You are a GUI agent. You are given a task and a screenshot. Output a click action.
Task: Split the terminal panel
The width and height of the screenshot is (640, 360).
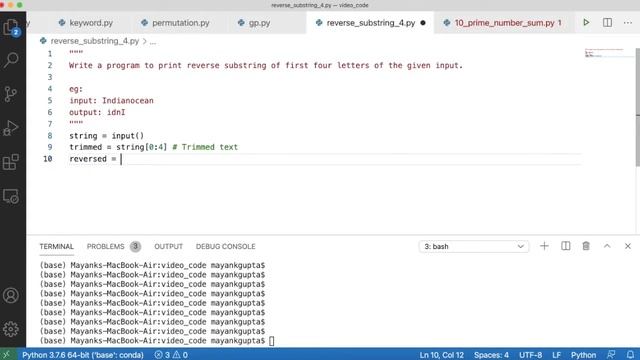pyautogui.click(x=565, y=246)
